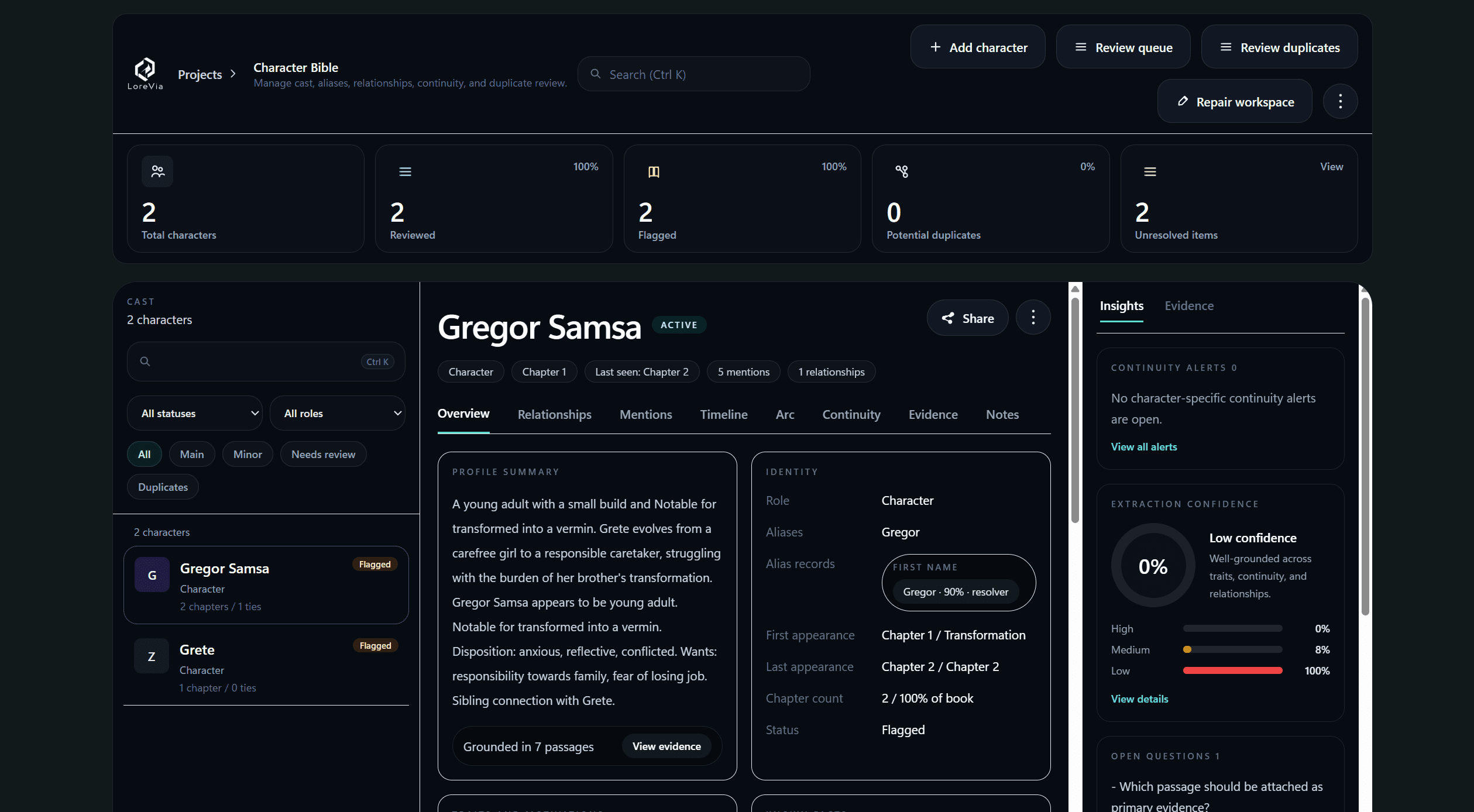Click View evidence in profile summary
The height and width of the screenshot is (812, 1474).
pos(666,746)
